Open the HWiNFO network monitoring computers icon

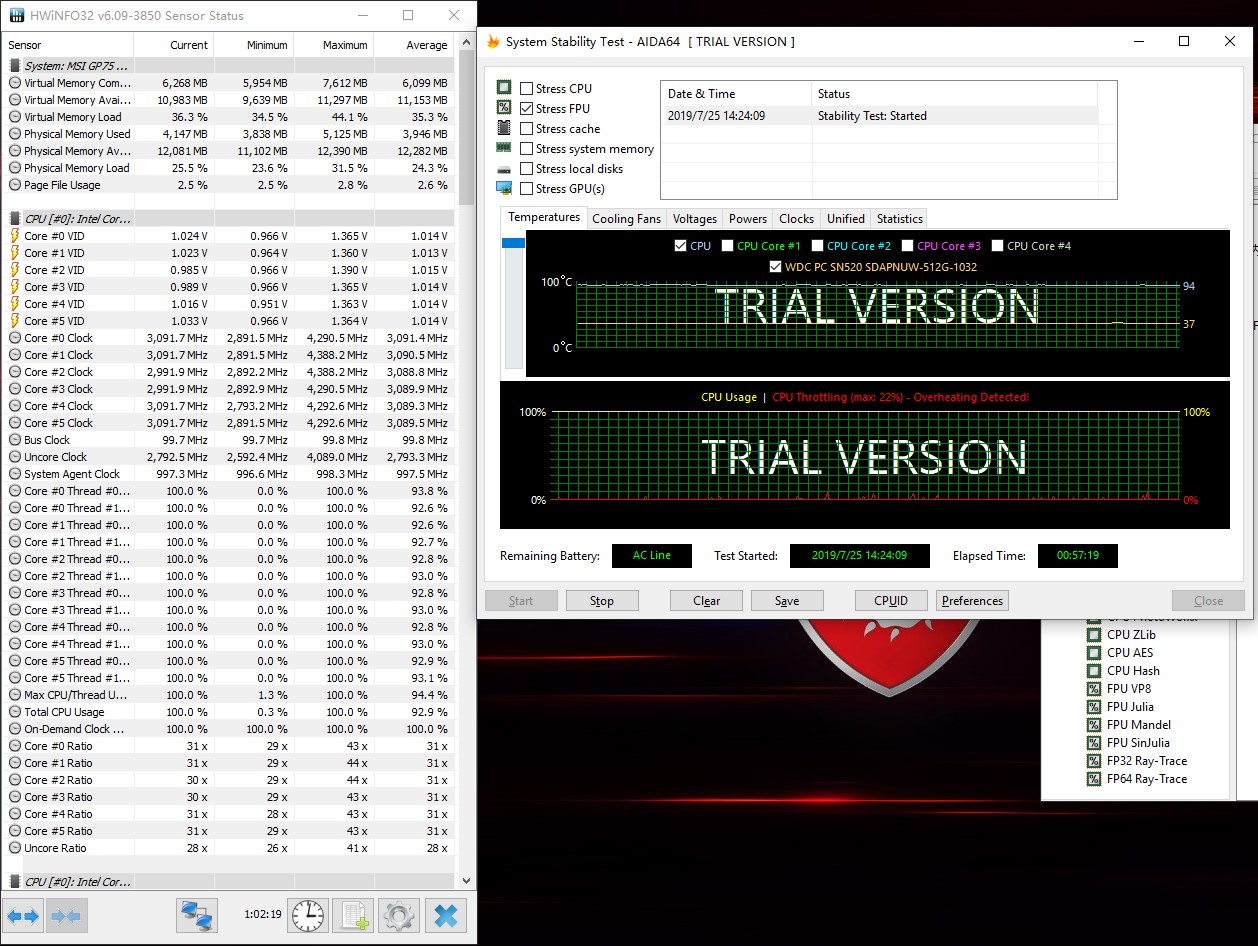[197, 915]
